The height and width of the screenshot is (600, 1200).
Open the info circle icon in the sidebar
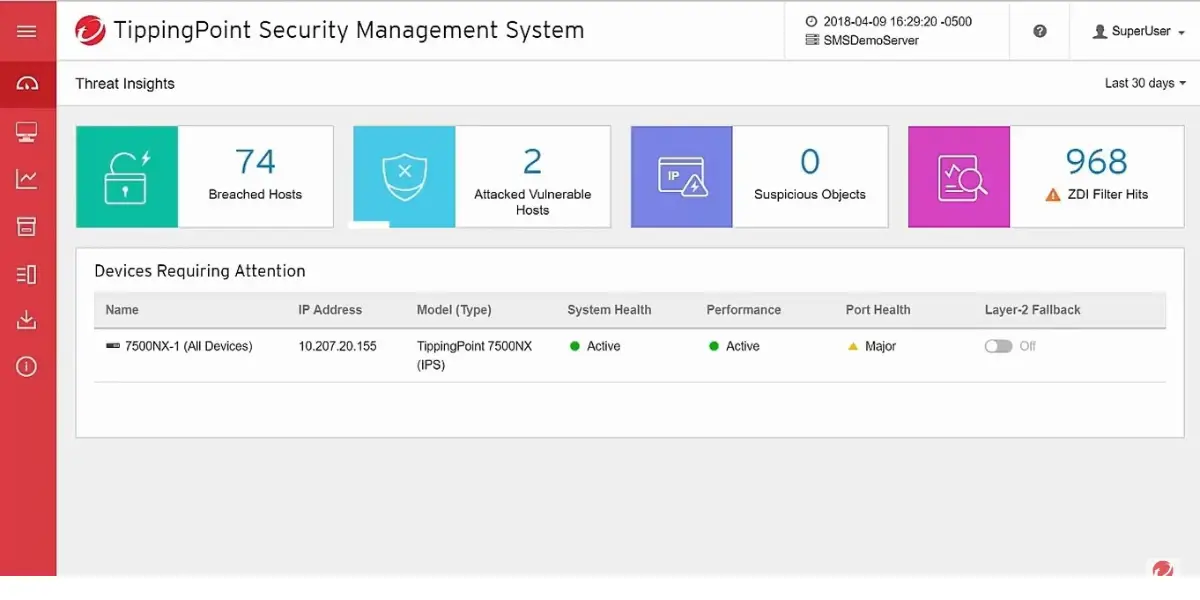pyautogui.click(x=27, y=367)
